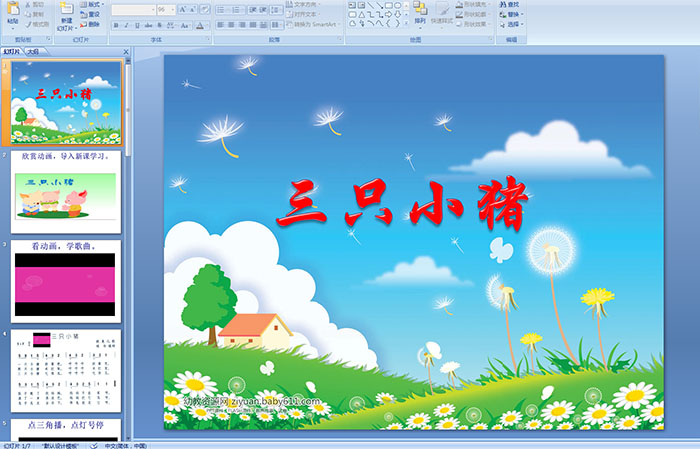Click the Cut (剪切) icon
This screenshot has width=700, height=449.
[x=35, y=4]
